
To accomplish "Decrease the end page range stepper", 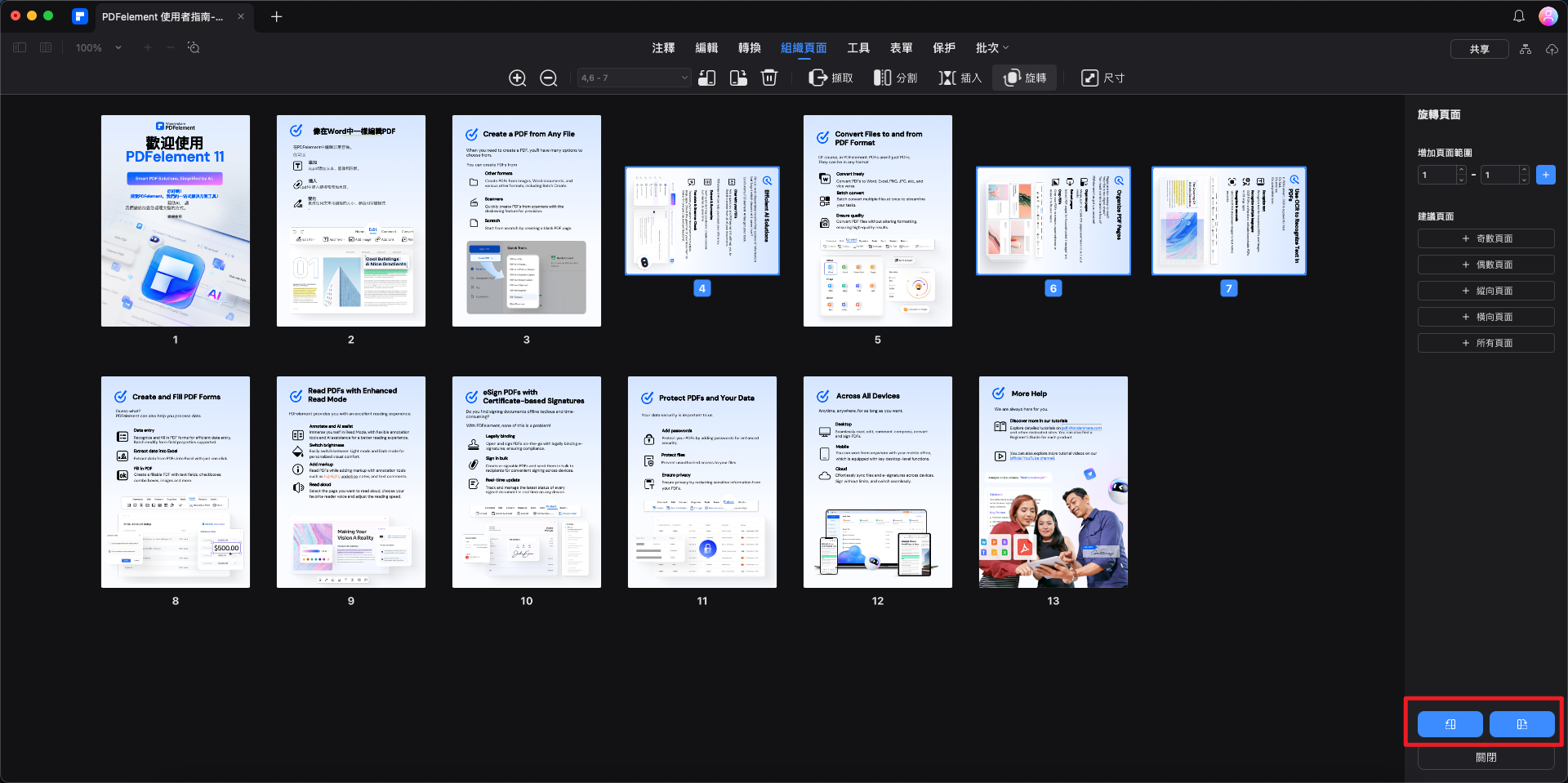I will click(1524, 180).
